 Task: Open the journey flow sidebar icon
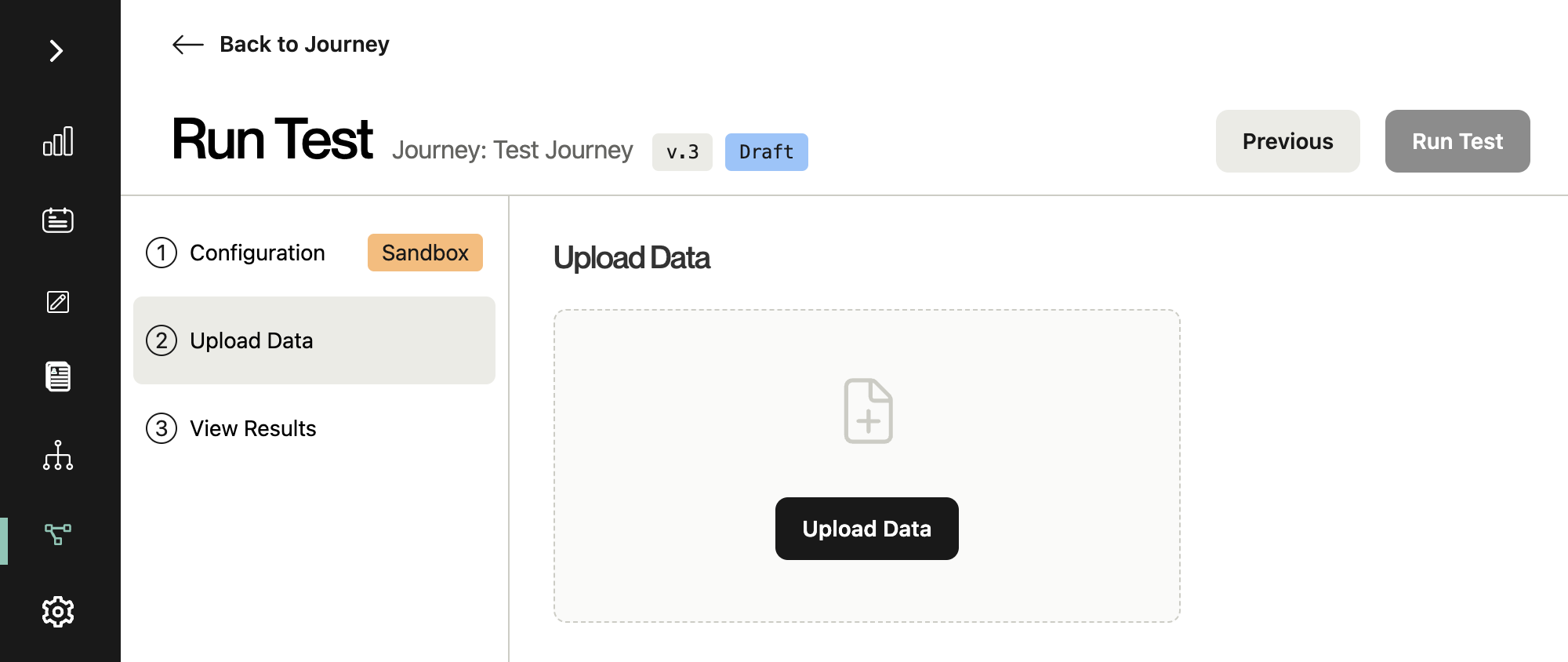pyautogui.click(x=58, y=534)
